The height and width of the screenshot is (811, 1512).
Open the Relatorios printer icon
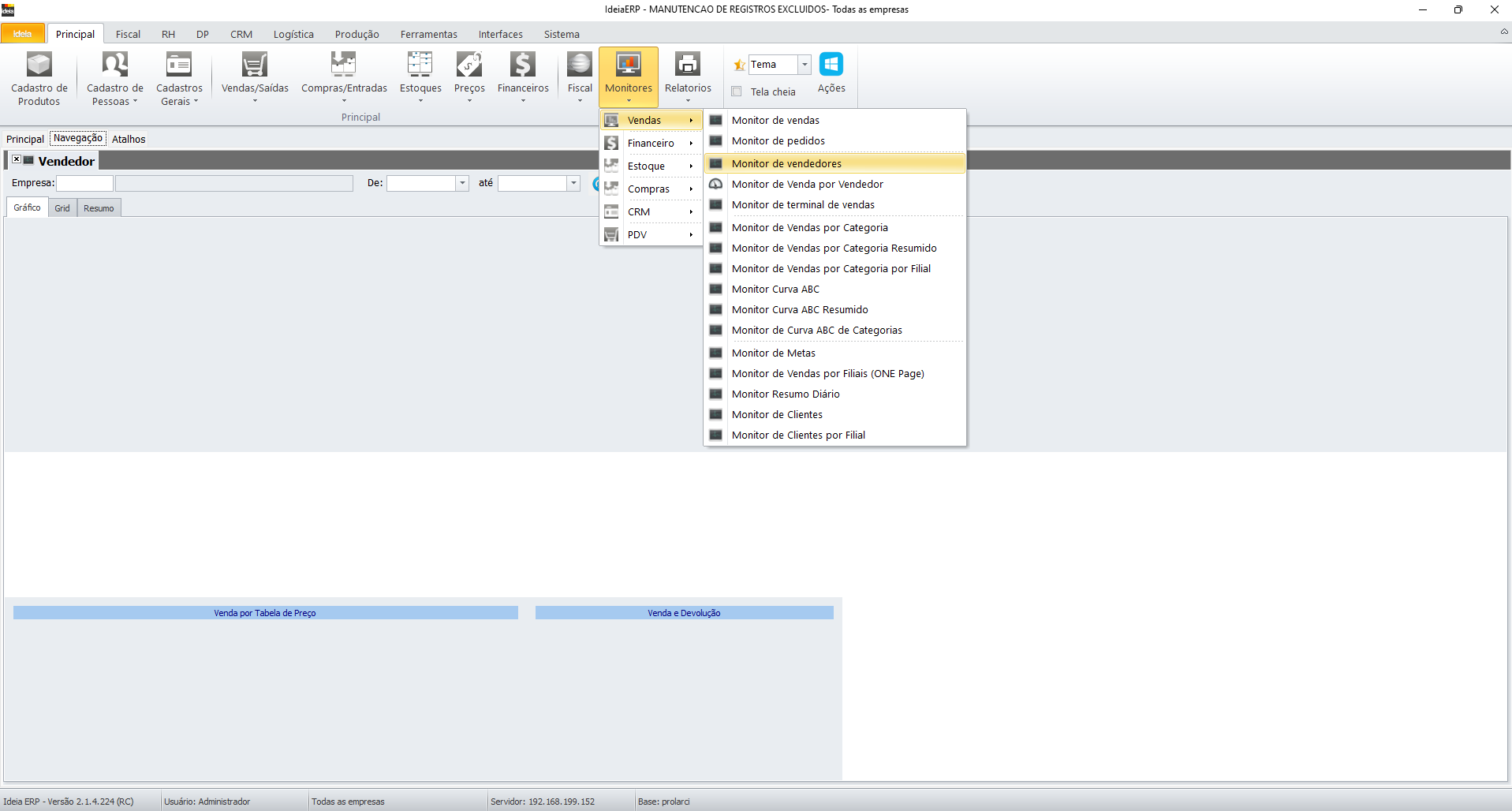[x=687, y=65]
